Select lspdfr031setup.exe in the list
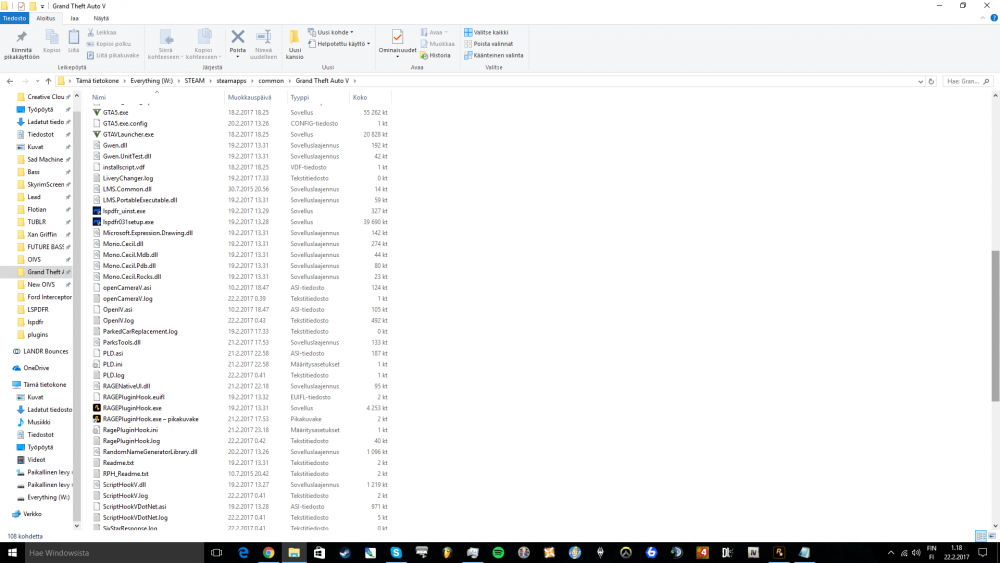 [128, 222]
